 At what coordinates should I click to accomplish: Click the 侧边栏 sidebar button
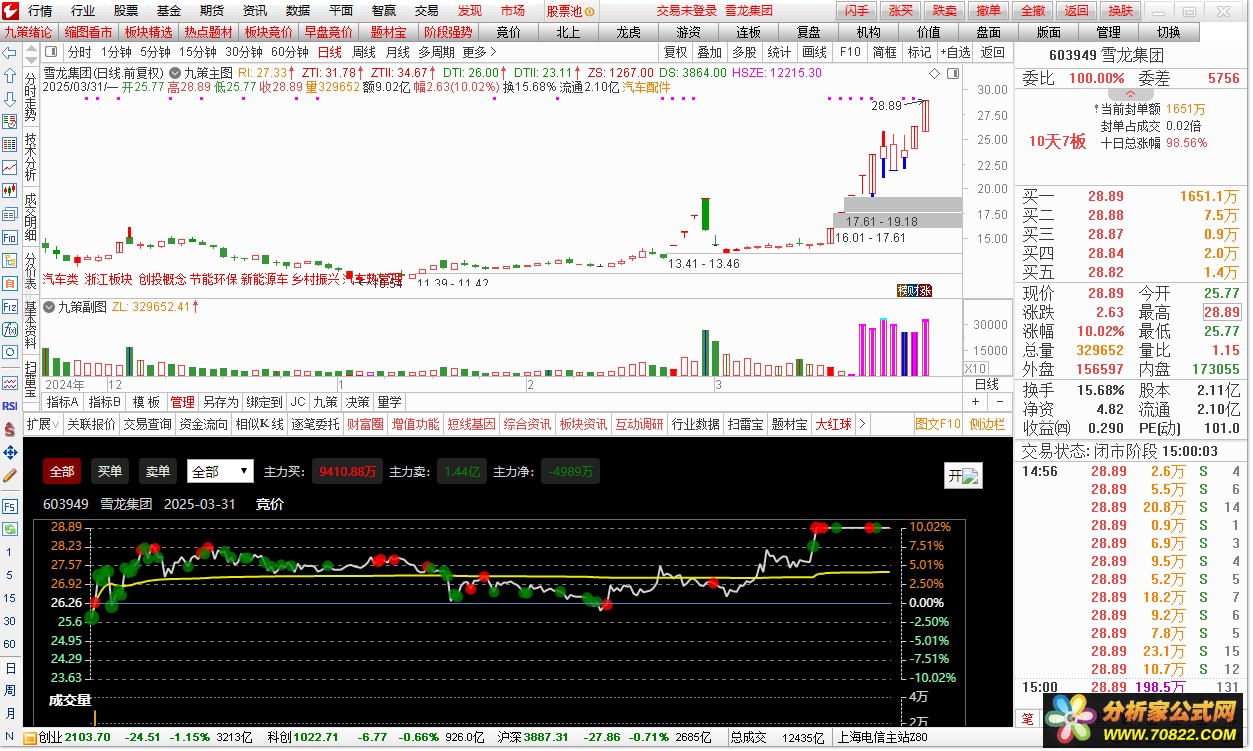click(987, 424)
